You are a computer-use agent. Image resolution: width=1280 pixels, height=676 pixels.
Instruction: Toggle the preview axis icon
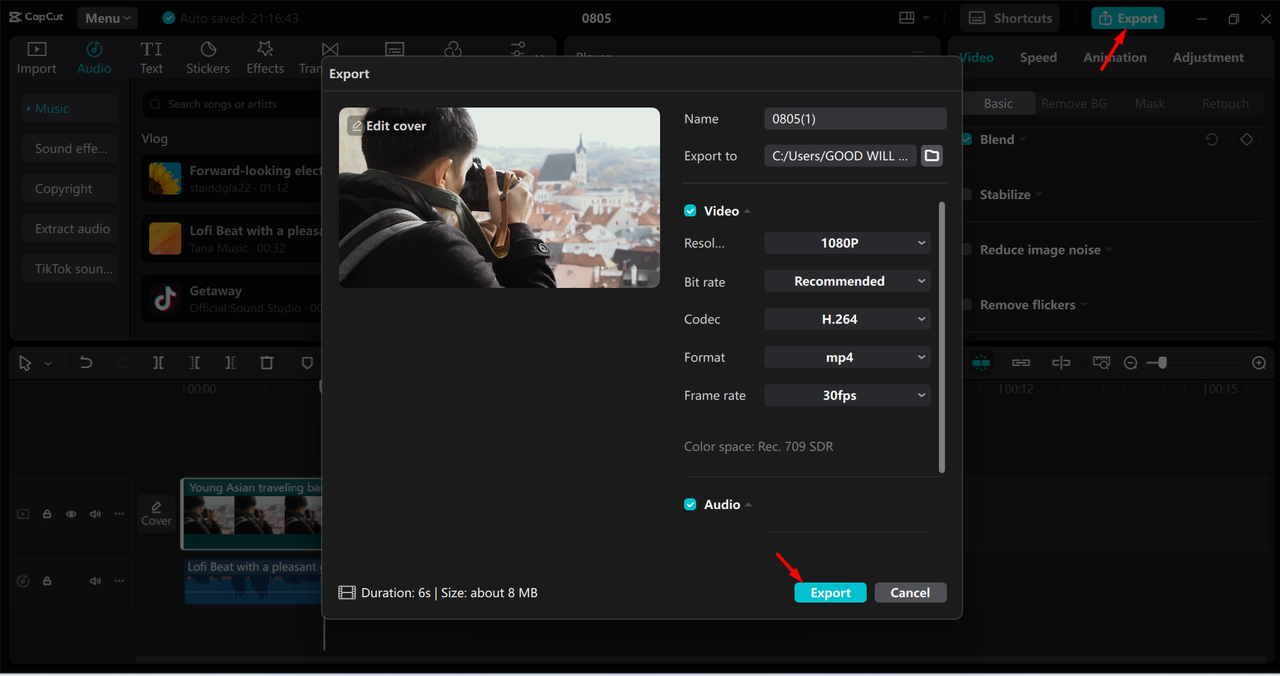click(1061, 363)
